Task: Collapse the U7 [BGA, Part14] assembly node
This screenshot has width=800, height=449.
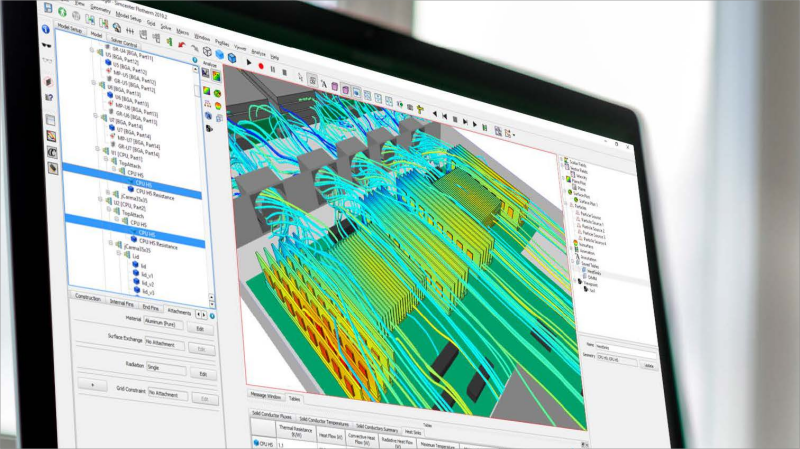Action: tap(96, 116)
